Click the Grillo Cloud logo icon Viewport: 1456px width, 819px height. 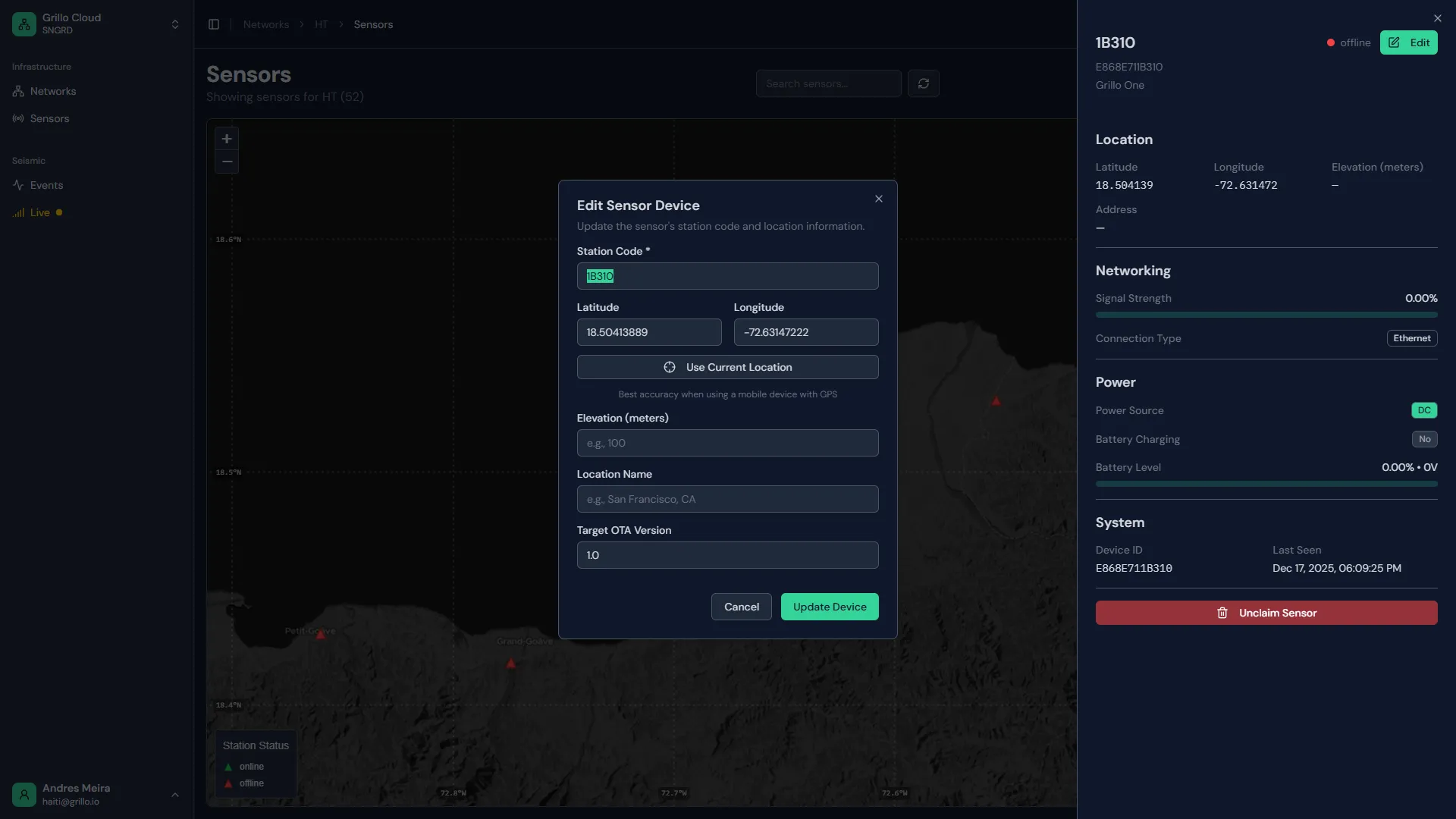pos(24,24)
